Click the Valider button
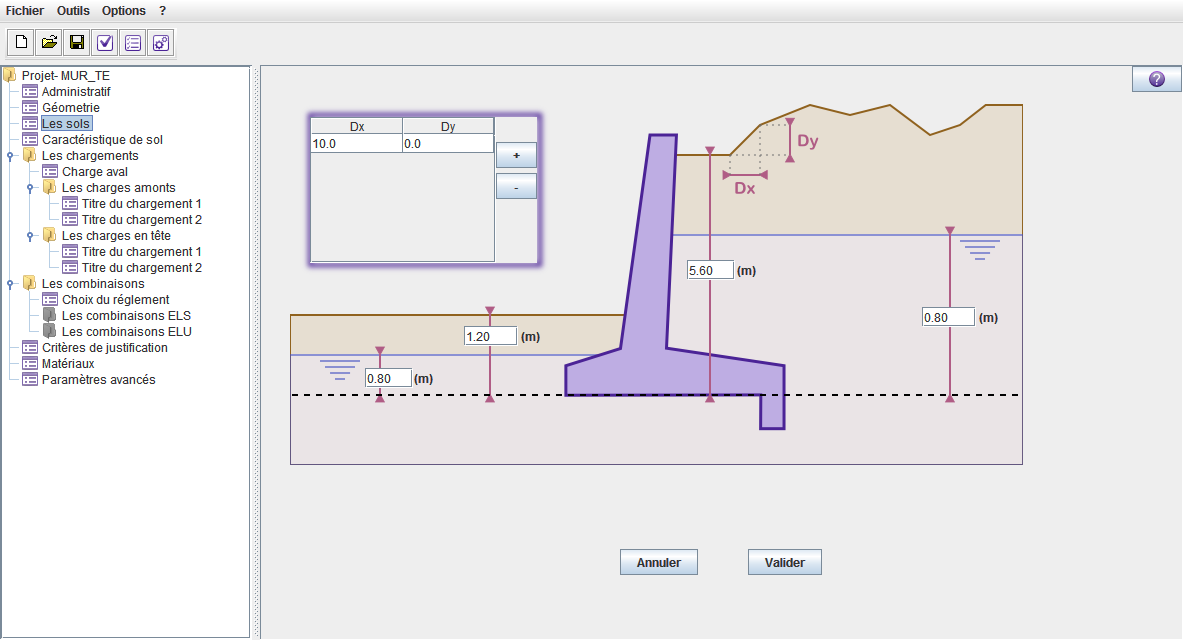The image size is (1183, 640). click(785, 562)
